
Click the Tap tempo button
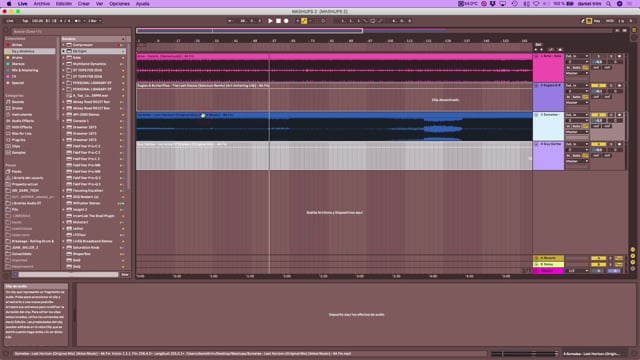pos(25,21)
